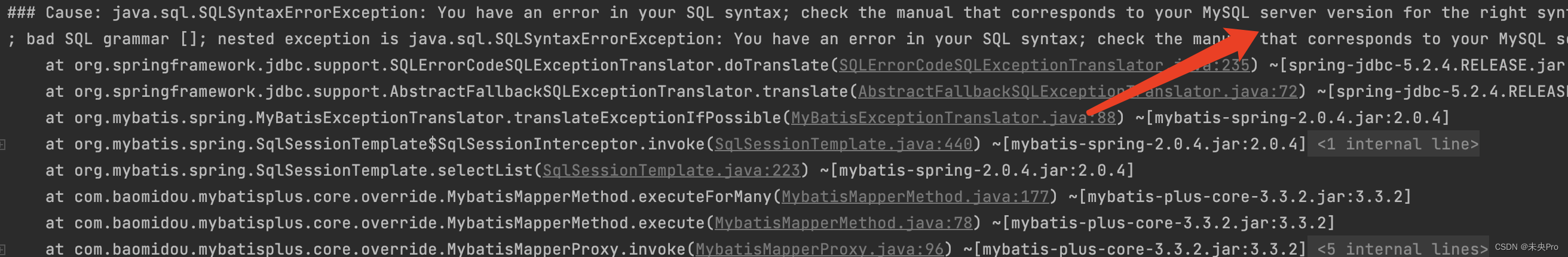Open MyBatisExceptionTranslator.java:88 link
Image resolution: width=1568 pixels, height=257 pixels.
coord(953,118)
